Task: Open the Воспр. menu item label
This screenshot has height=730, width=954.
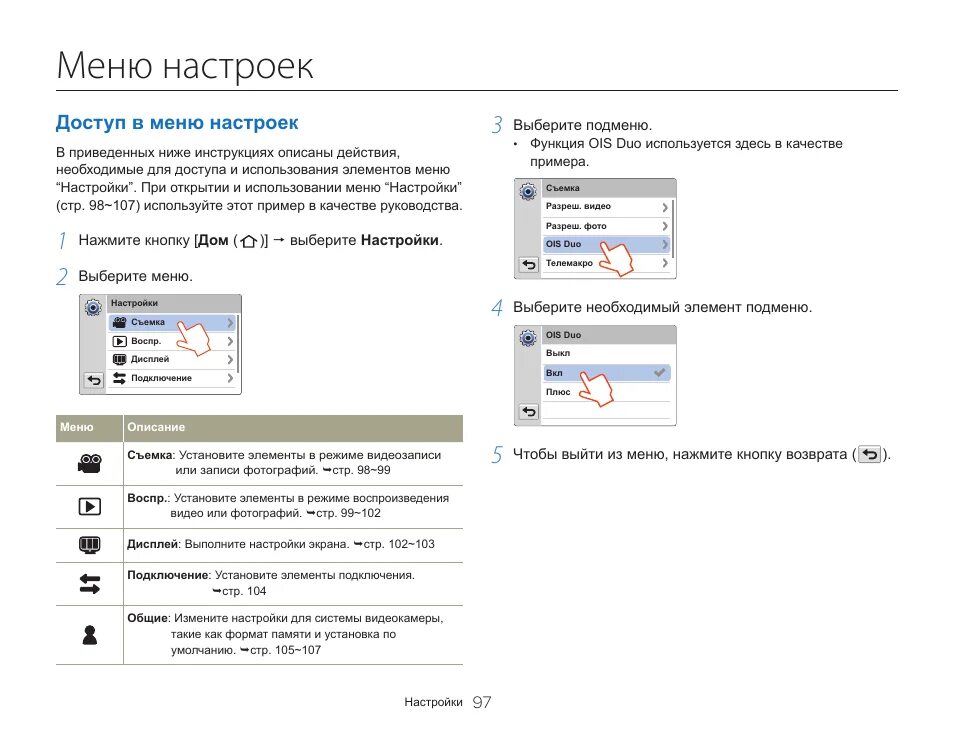Action: (146, 341)
